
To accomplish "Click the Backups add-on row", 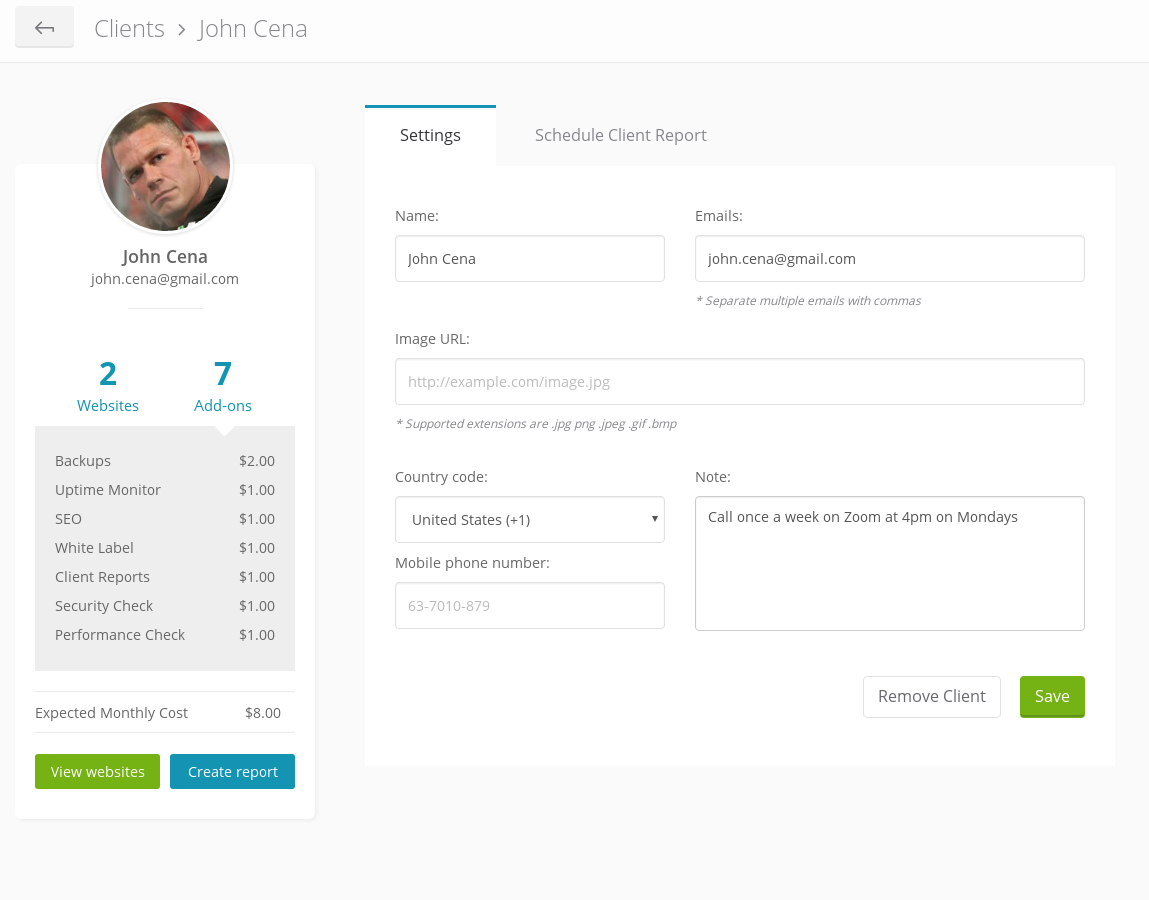I will tap(164, 461).
